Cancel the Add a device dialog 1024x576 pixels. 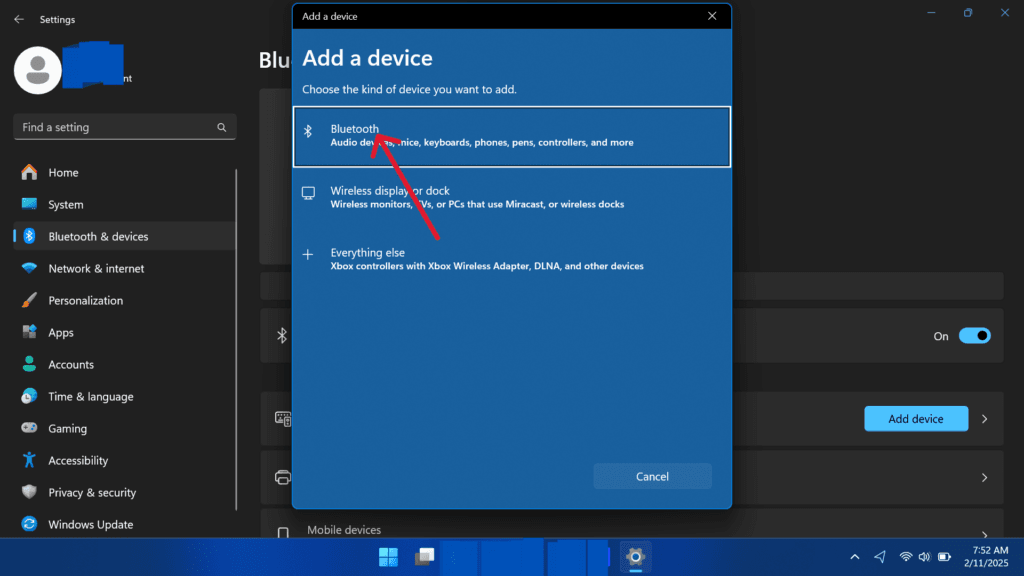click(x=652, y=476)
